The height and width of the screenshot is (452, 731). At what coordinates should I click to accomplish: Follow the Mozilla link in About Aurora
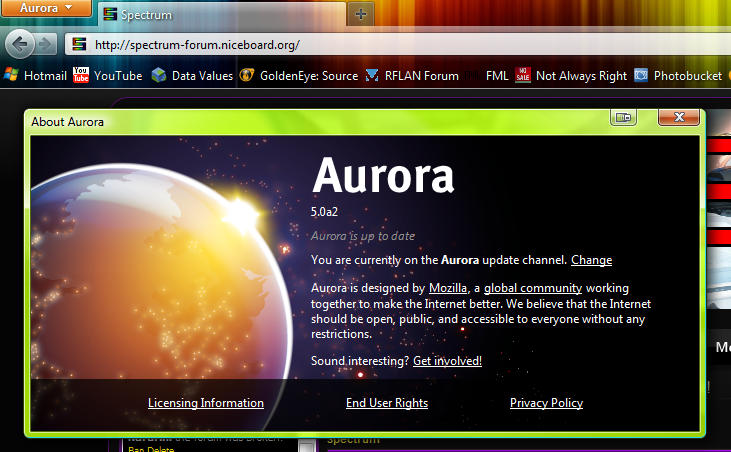(x=448, y=288)
